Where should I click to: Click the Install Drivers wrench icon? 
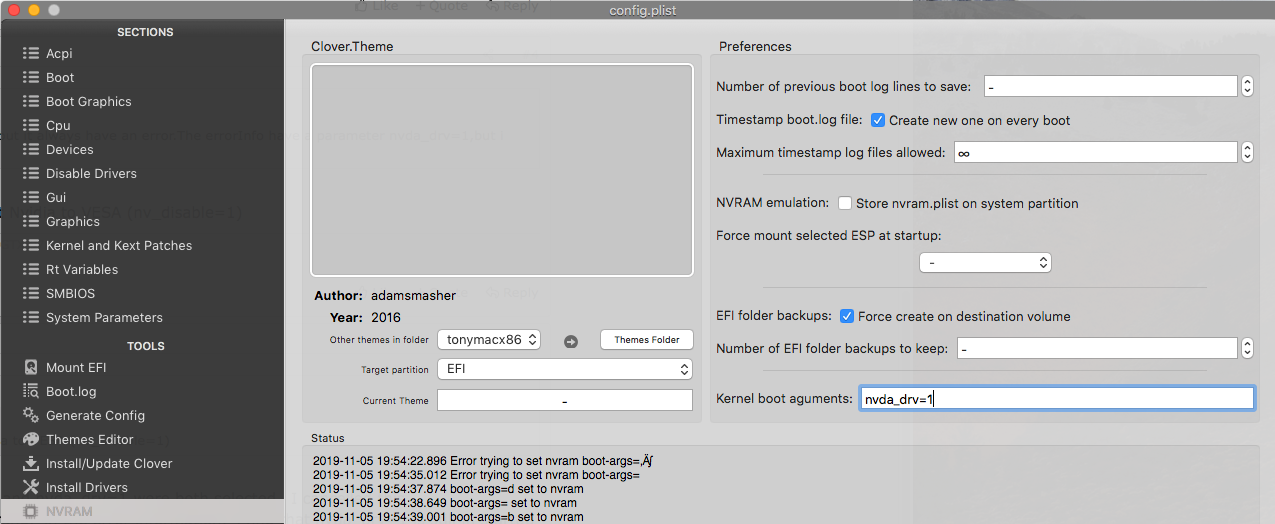(30, 487)
